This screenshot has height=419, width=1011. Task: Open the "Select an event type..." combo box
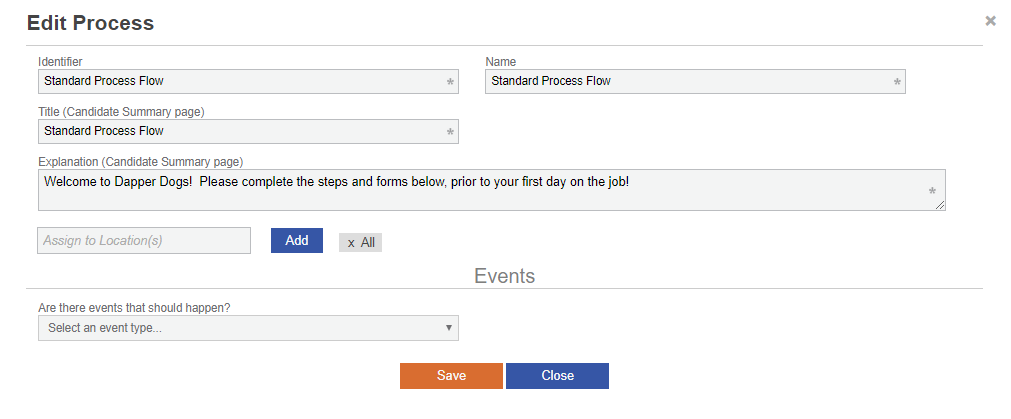[x=240, y=328]
